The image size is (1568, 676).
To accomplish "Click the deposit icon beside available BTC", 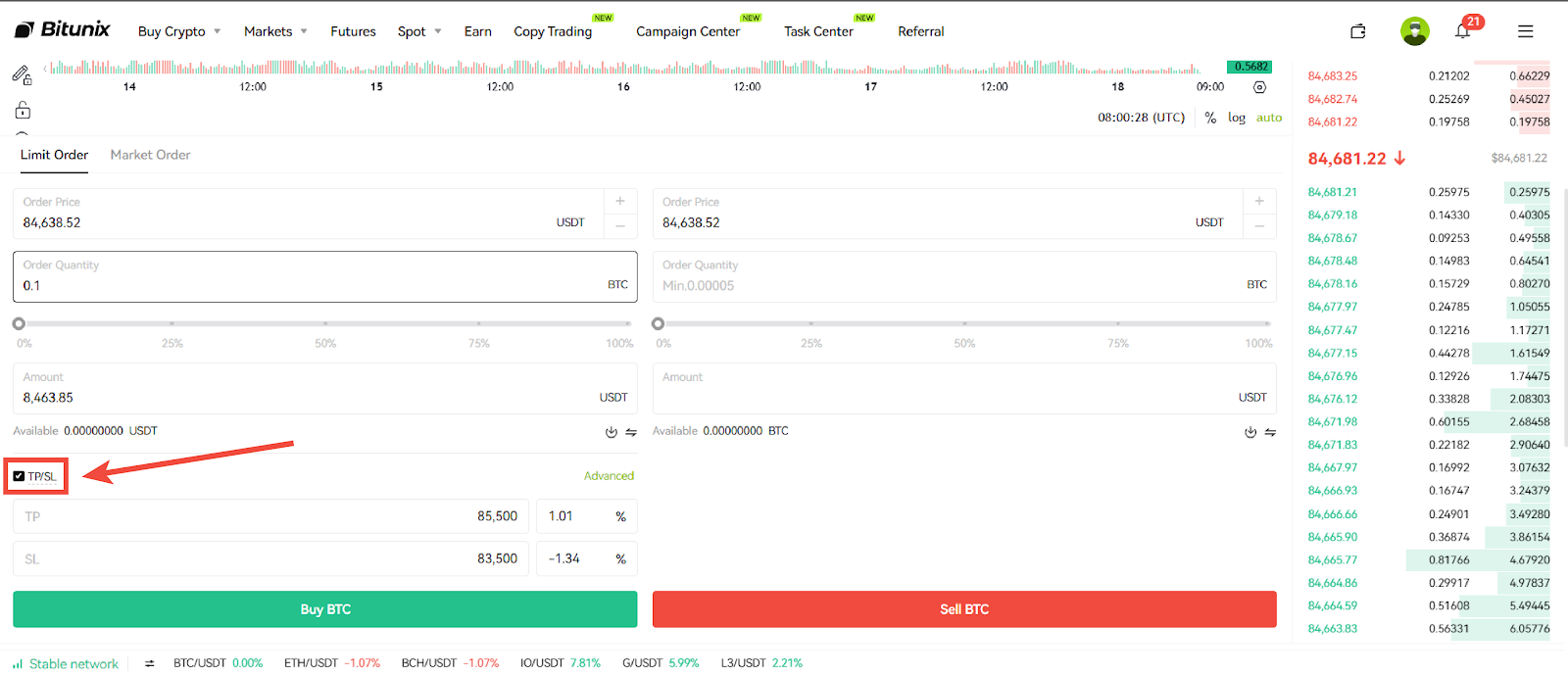I will (x=1250, y=432).
